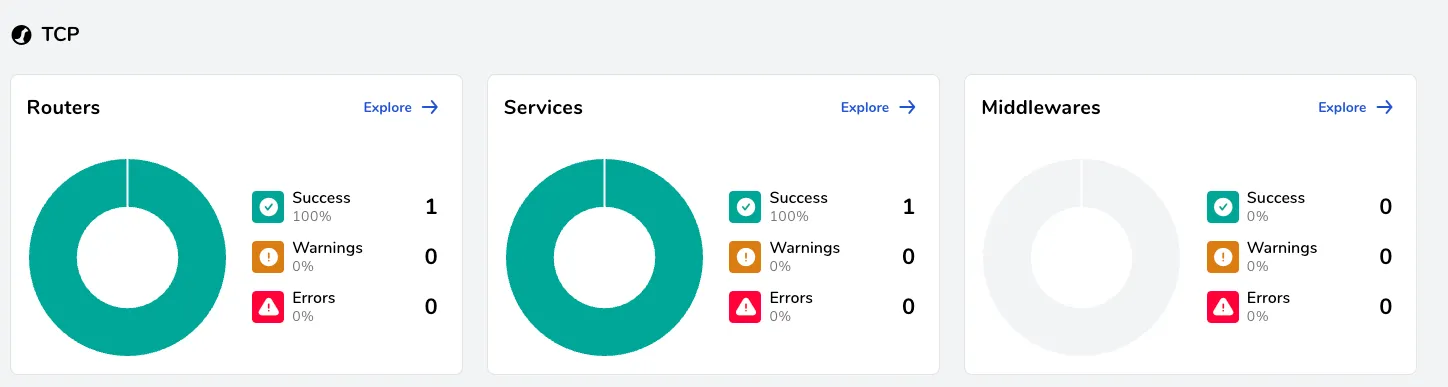This screenshot has height=387, width=1448.
Task: Click the Services green donut chart
Action: coord(604,257)
